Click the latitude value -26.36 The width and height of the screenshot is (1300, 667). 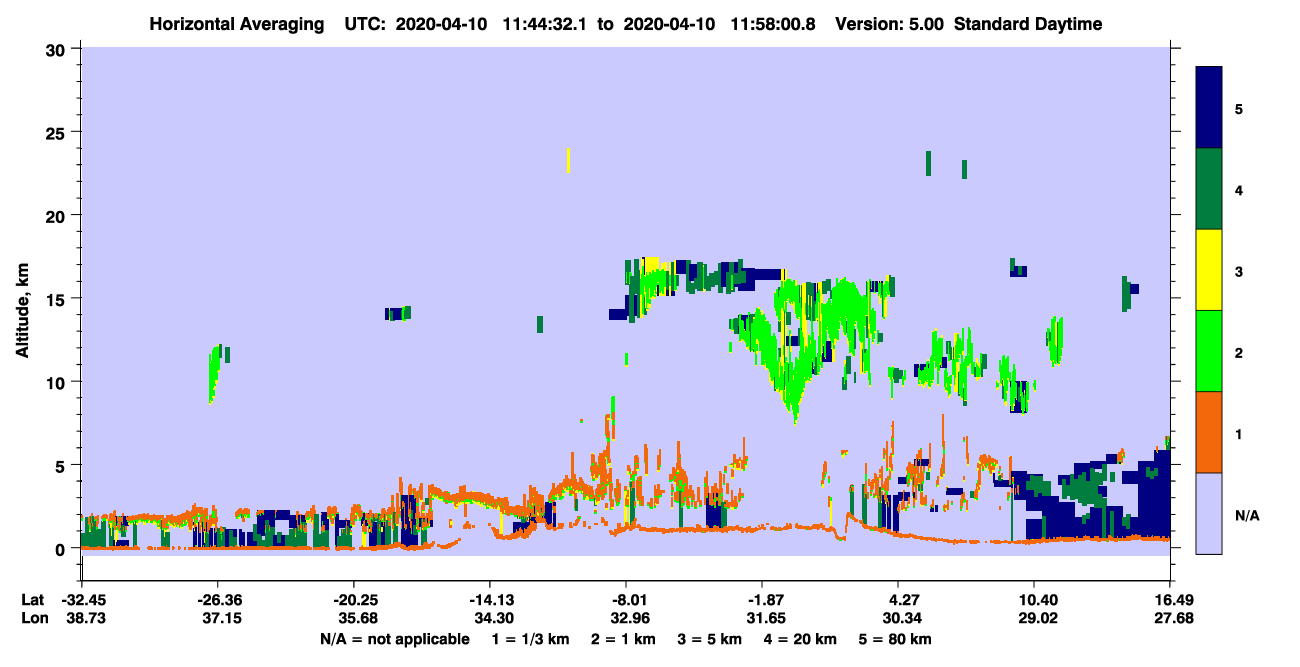click(x=218, y=600)
